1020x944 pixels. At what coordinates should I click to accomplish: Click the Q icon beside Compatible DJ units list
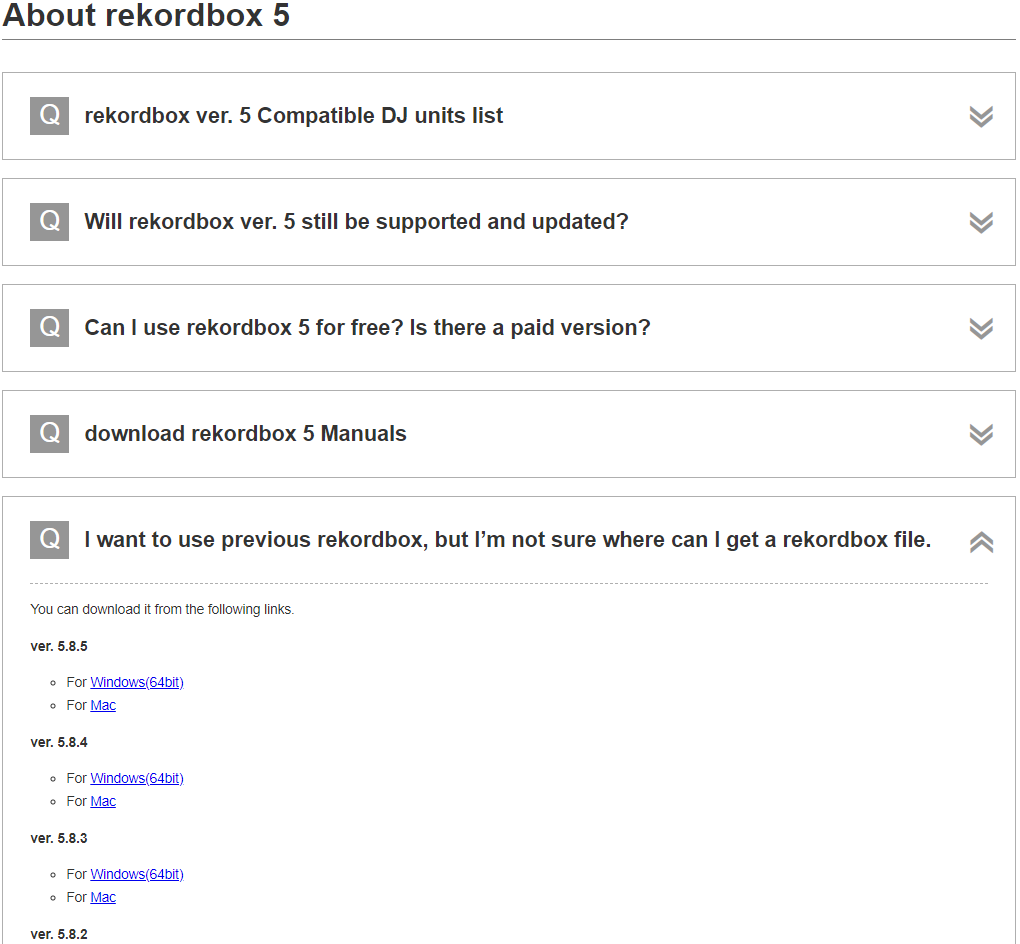(x=49, y=116)
